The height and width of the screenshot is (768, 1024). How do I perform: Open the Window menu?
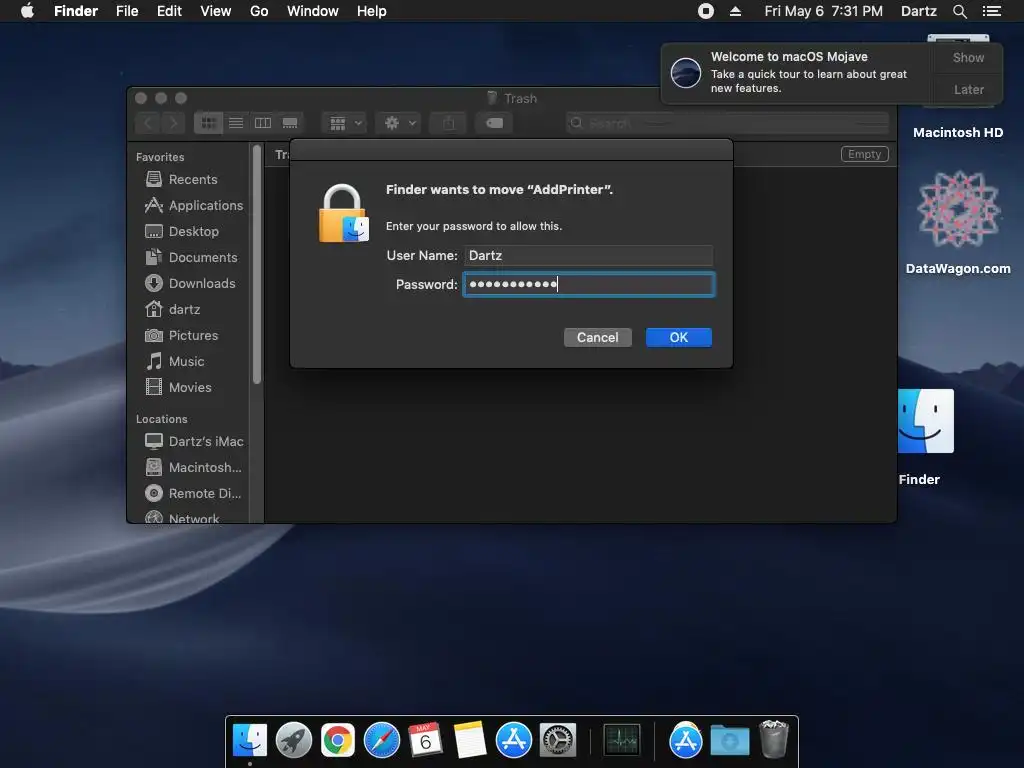tap(313, 11)
